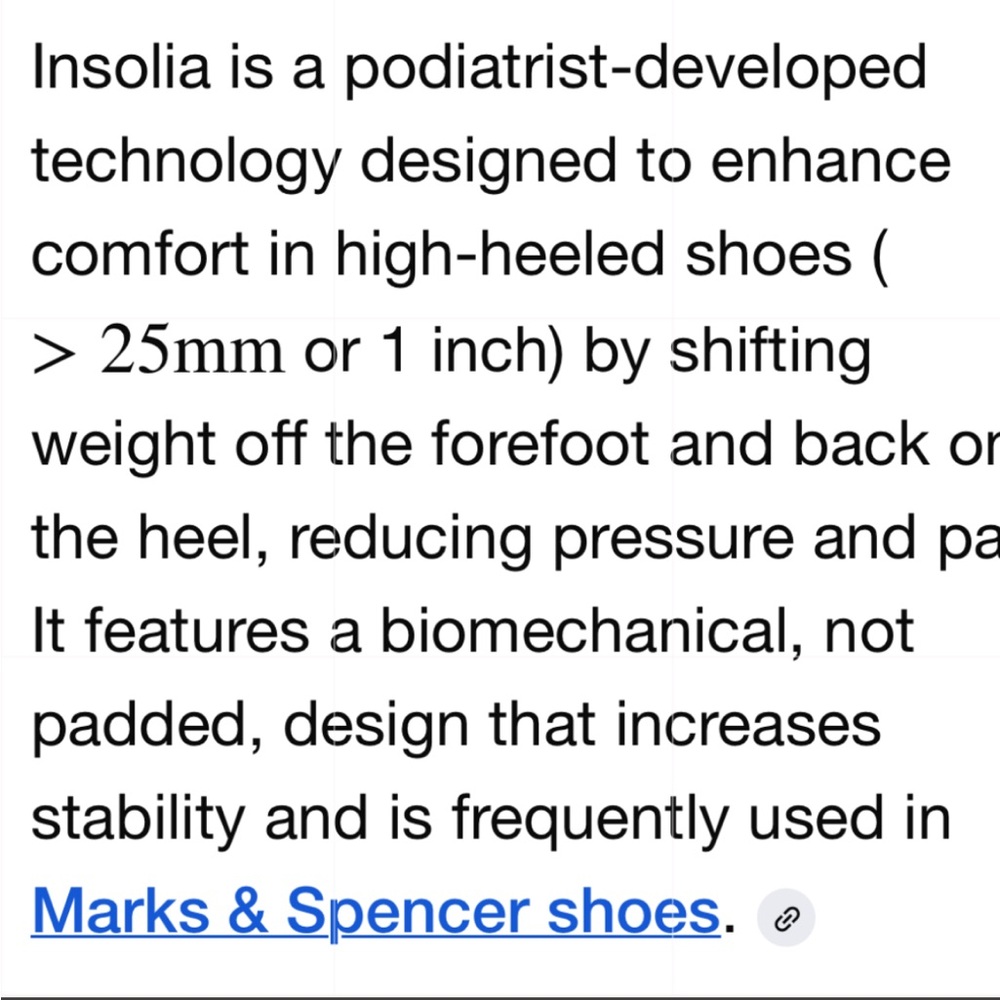
Task: Click the word "technology" in the text
Action: coord(186,164)
